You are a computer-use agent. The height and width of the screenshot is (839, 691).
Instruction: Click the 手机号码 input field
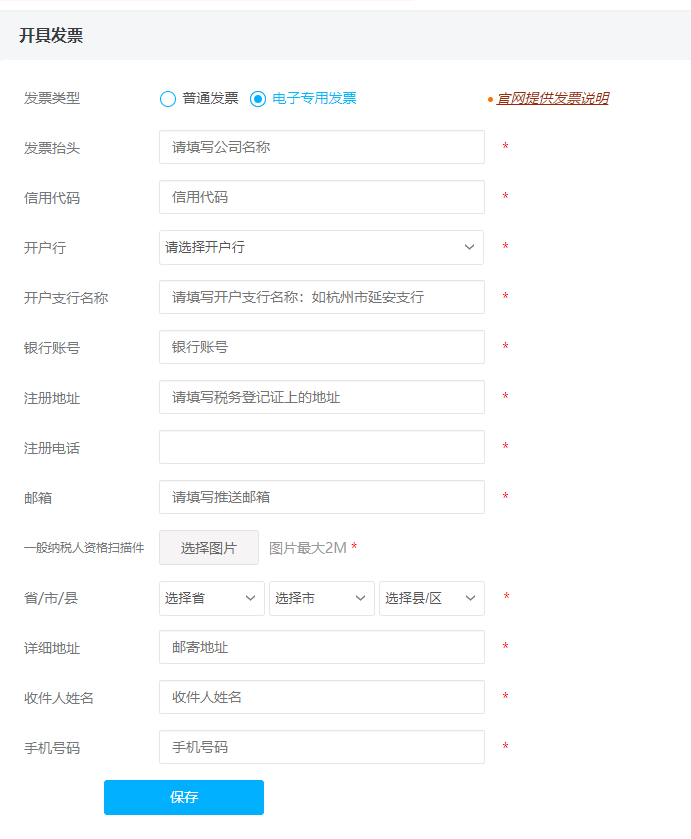click(x=322, y=747)
